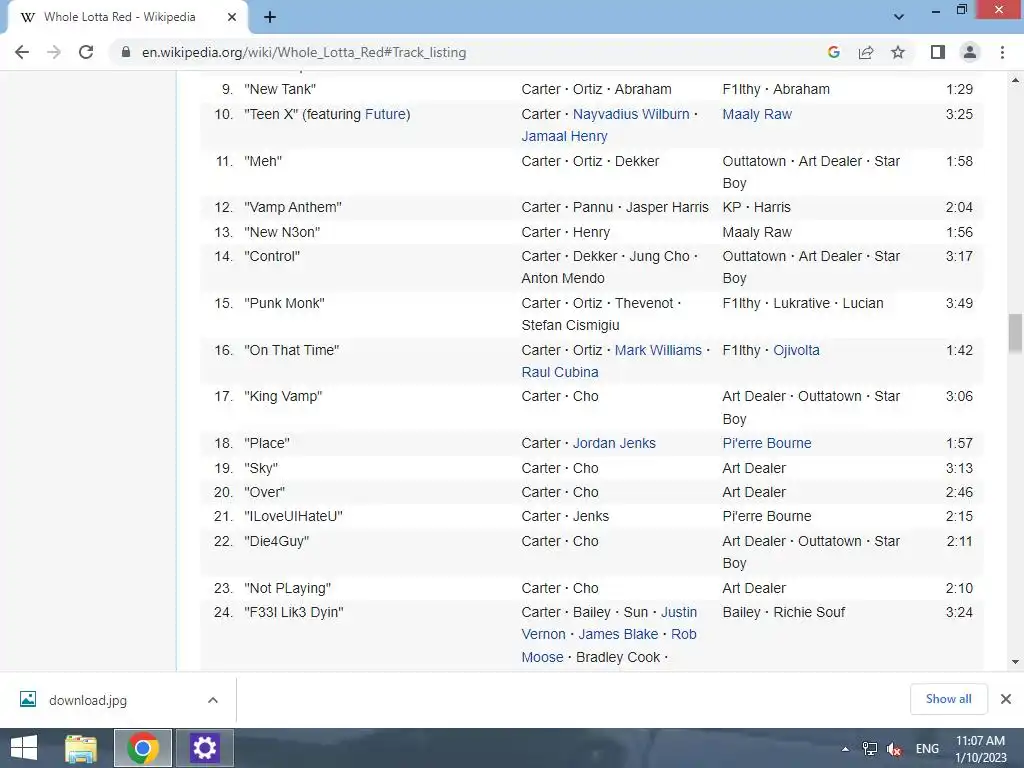This screenshot has height=768, width=1024.
Task: Open Nayvadius Wilburn link
Action: (x=631, y=114)
